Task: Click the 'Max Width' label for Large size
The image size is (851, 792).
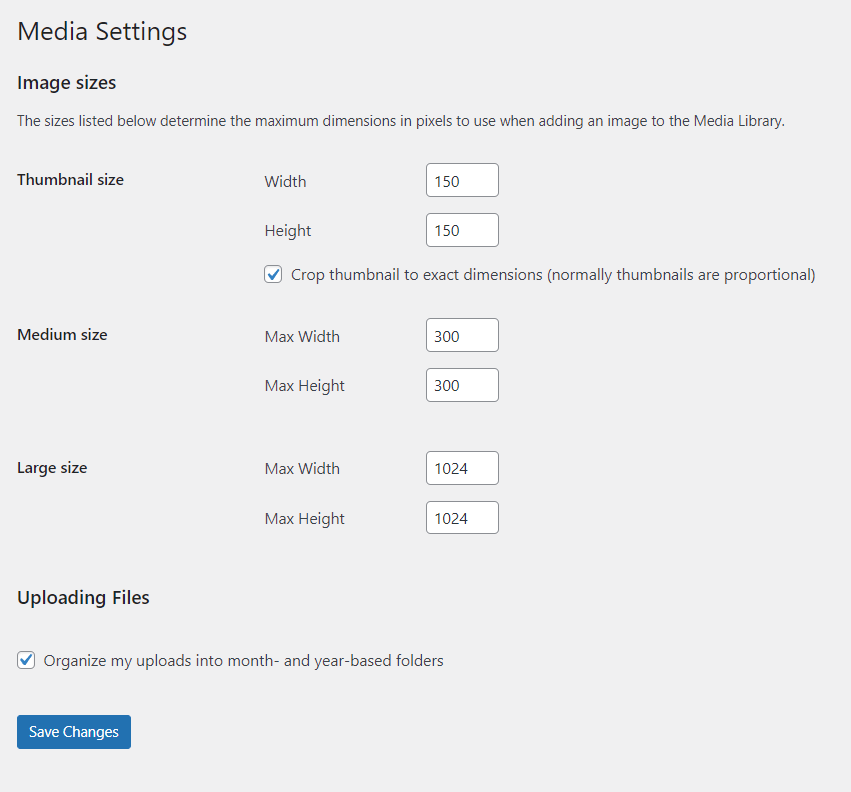Action: (x=302, y=468)
